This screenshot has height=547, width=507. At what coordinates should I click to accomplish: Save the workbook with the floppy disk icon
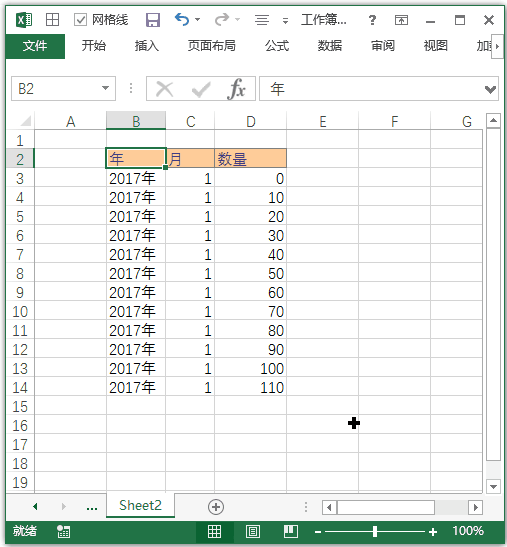pos(152,20)
